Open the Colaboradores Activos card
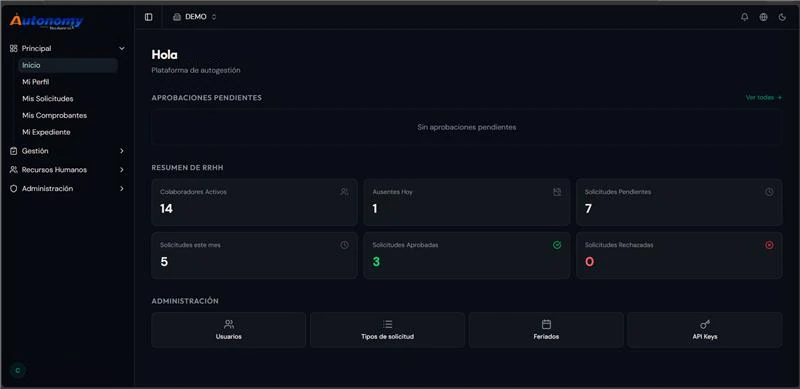This screenshot has width=800, height=389. click(255, 202)
